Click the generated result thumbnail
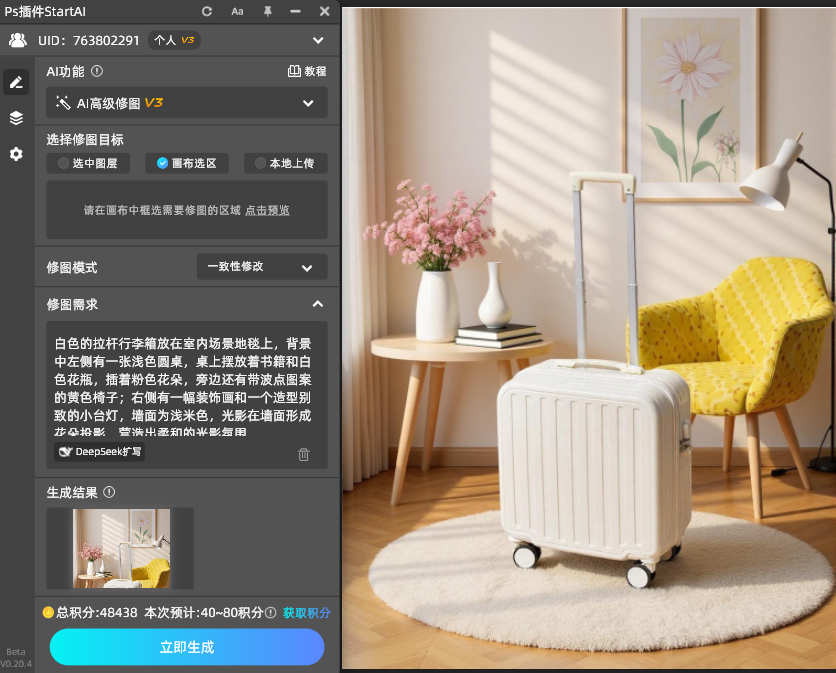 pos(120,548)
